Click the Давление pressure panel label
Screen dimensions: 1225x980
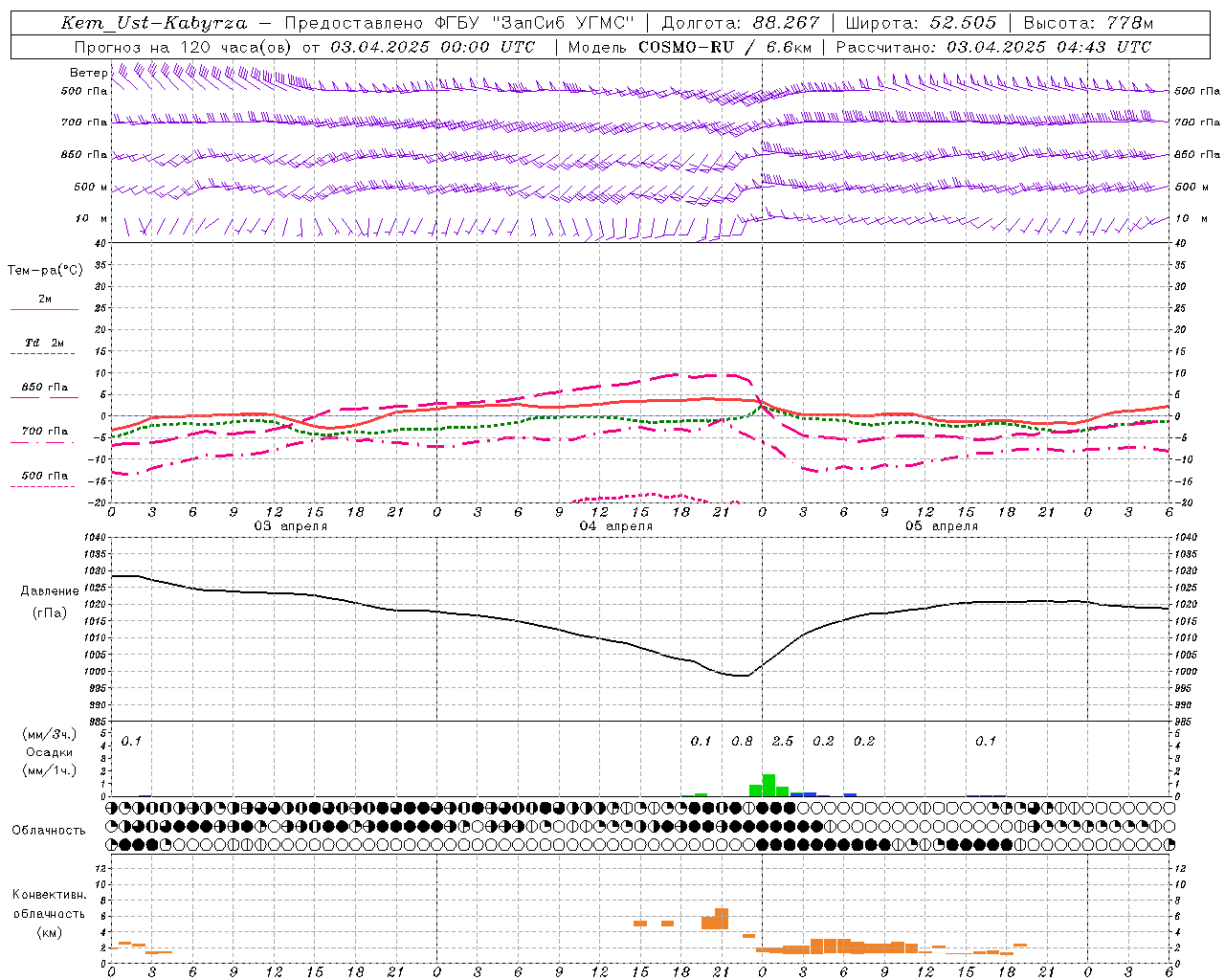tap(50, 591)
